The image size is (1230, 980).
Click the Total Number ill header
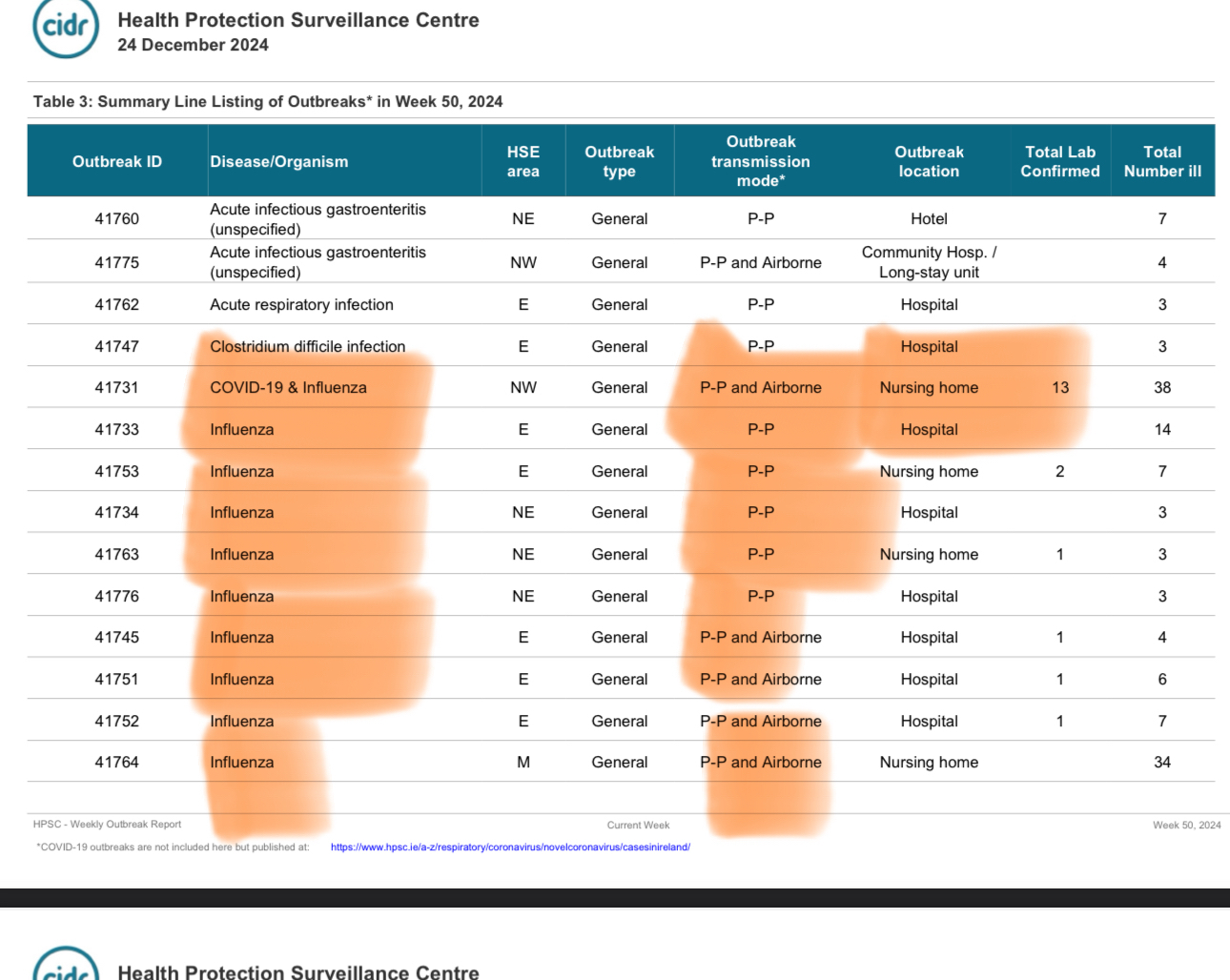1162,161
